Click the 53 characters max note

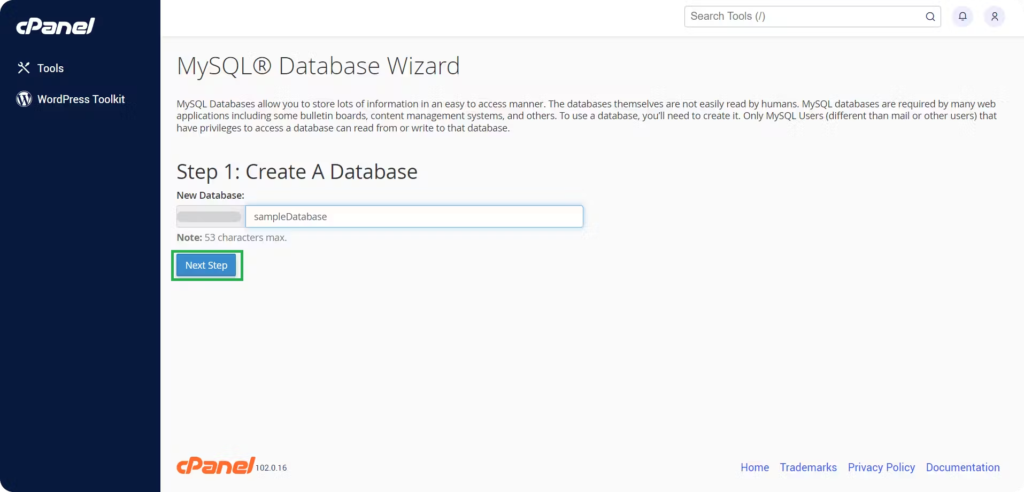pyautogui.click(x=232, y=237)
